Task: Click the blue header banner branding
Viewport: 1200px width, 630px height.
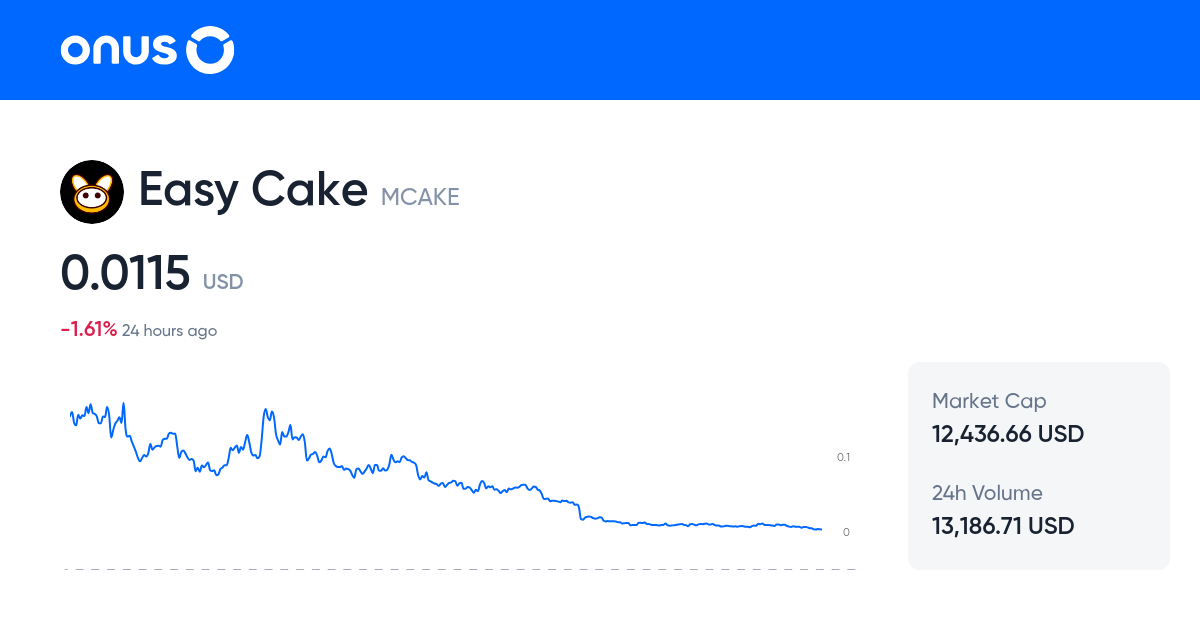Action: (x=146, y=49)
